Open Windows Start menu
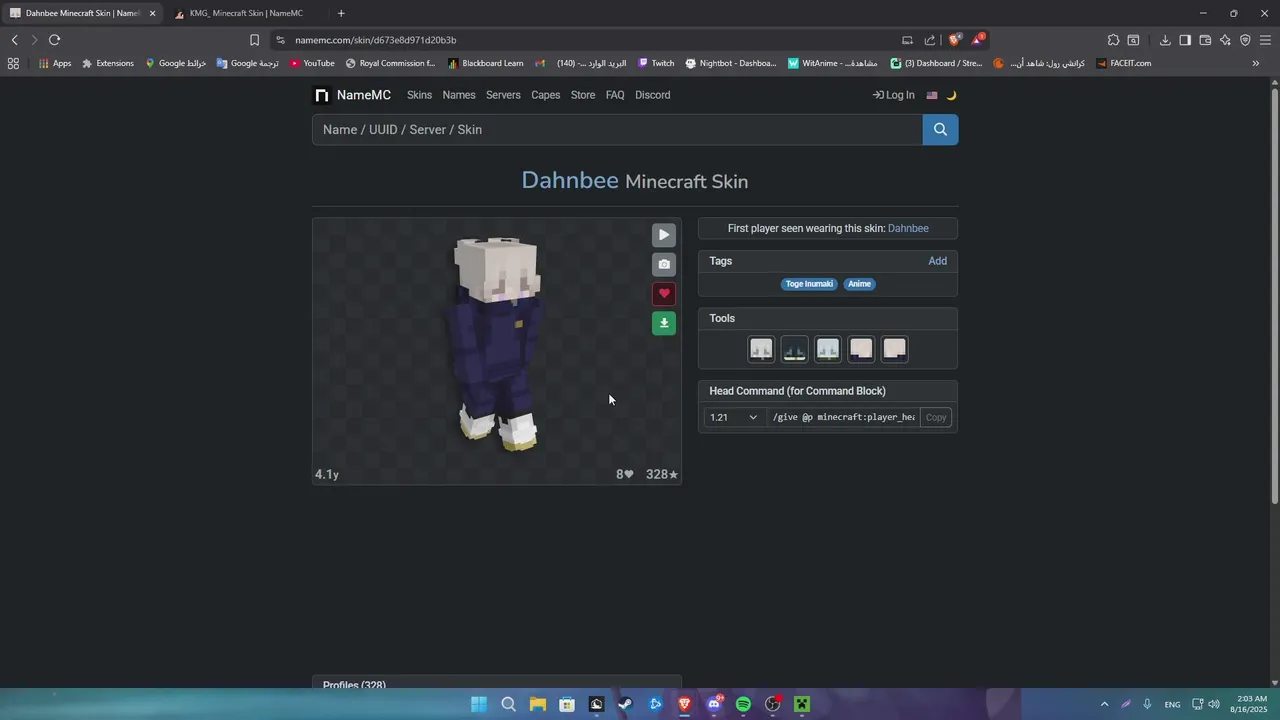Viewport: 1280px width, 720px height. point(479,704)
